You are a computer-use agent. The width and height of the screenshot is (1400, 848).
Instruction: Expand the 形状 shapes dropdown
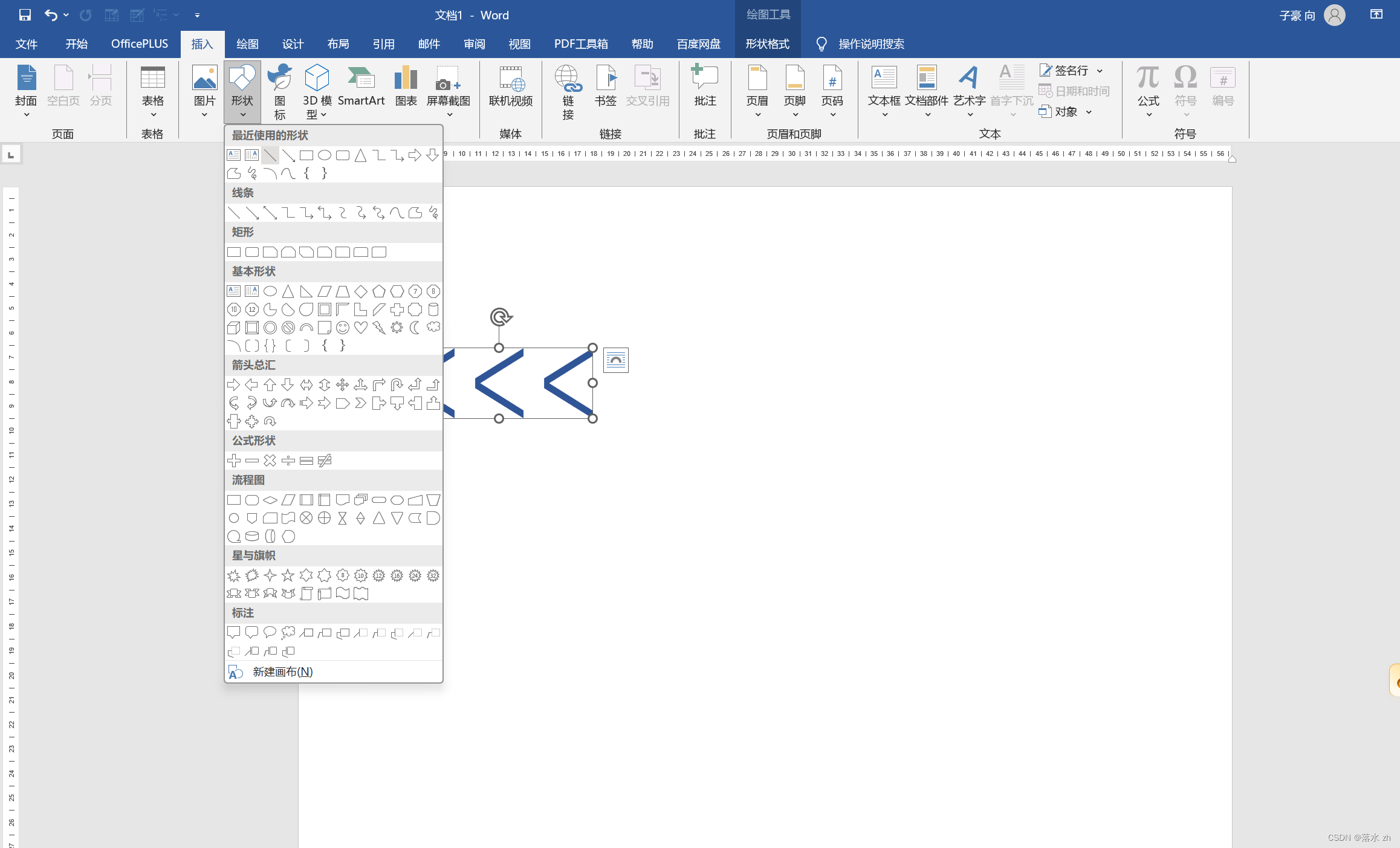point(242,92)
